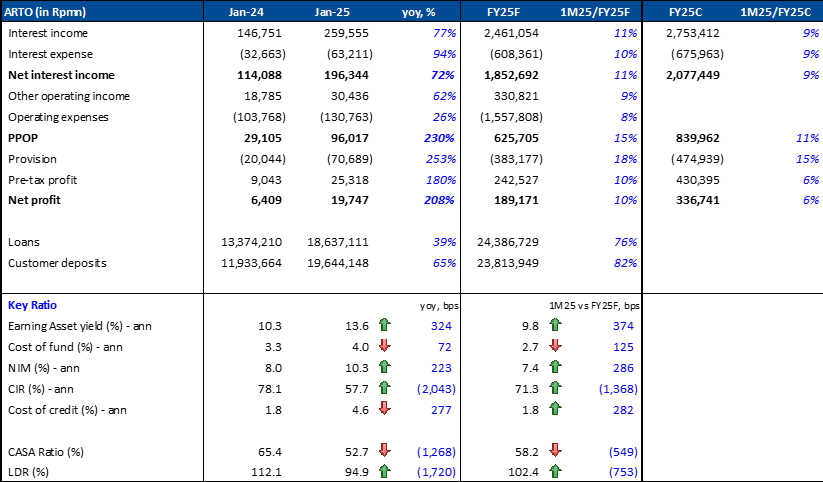Select the 'FY25C' column header
Image resolution: width=823 pixels, height=482 pixels.
tap(686, 12)
